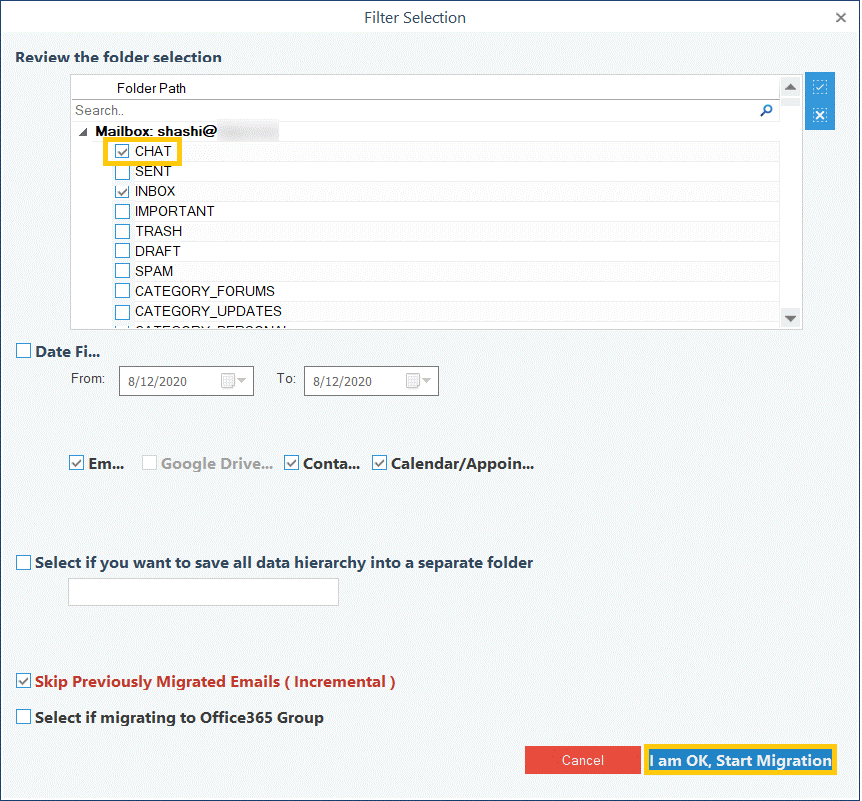Check the CATEGORY_UPDATES folder checkbox

click(122, 311)
